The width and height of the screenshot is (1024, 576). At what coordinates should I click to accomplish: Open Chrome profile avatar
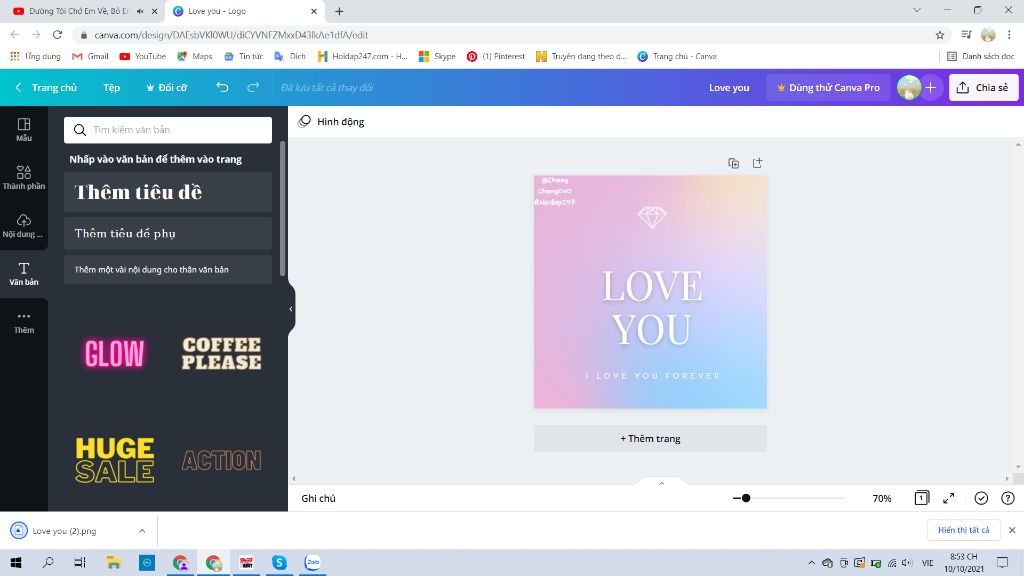988,35
